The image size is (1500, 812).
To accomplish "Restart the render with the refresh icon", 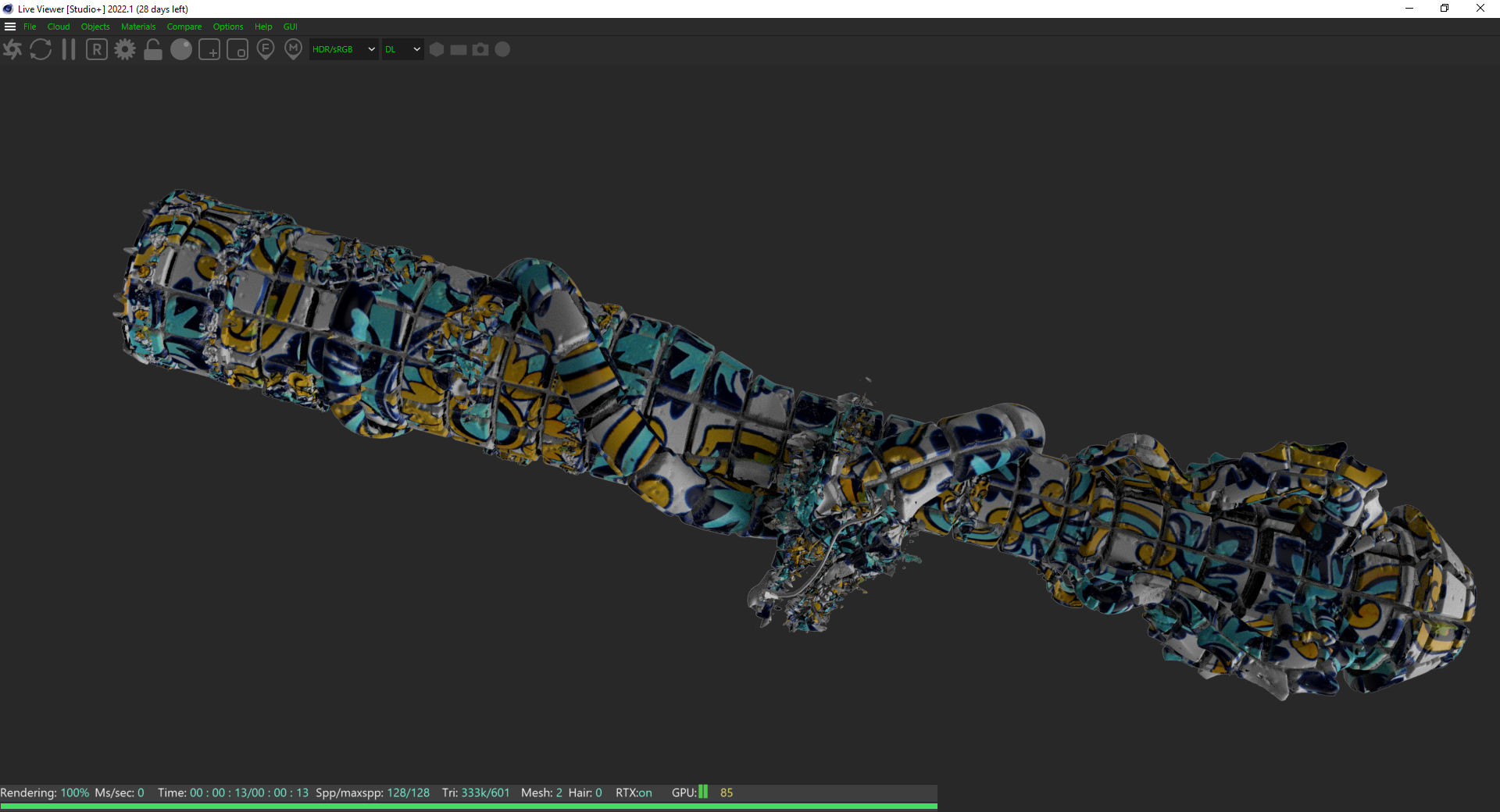I will tap(41, 50).
